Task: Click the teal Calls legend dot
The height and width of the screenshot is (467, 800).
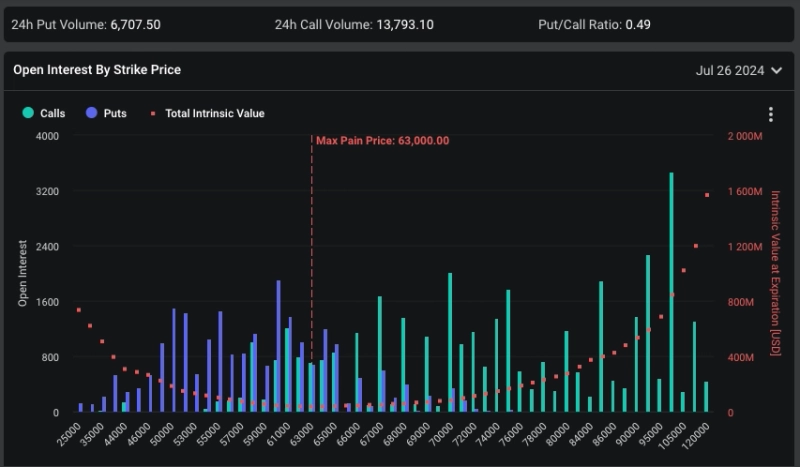Action: click(28, 113)
